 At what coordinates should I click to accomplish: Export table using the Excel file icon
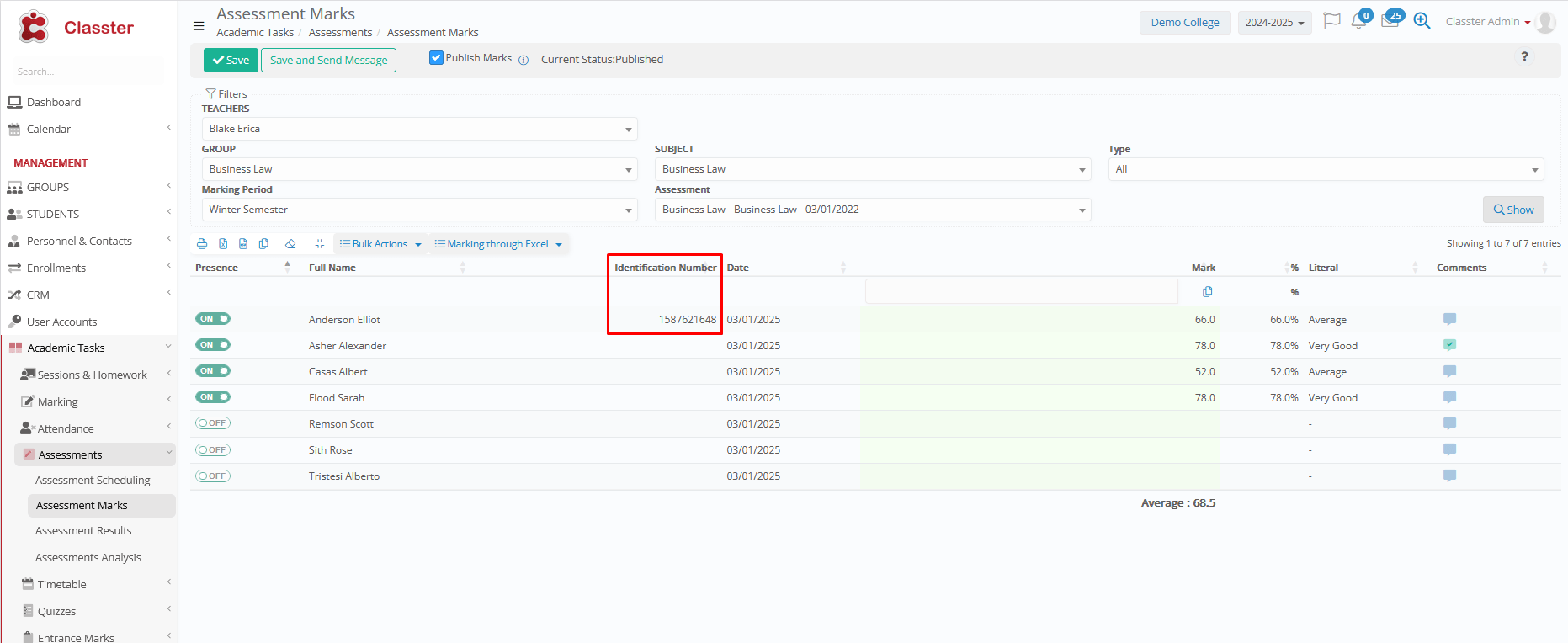pos(223,244)
